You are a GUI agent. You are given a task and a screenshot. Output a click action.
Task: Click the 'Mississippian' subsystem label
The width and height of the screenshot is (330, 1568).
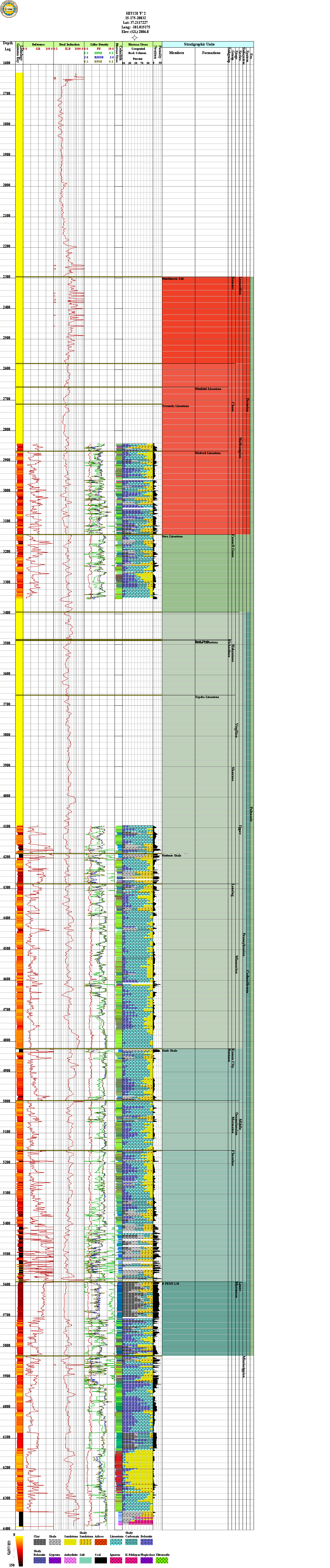coord(244,1366)
